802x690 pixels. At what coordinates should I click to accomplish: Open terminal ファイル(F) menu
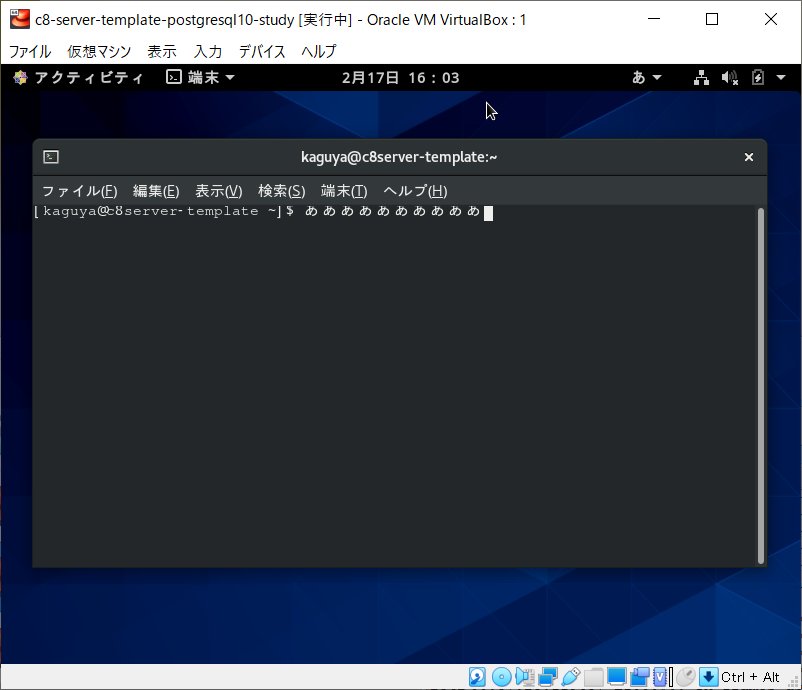point(79,191)
